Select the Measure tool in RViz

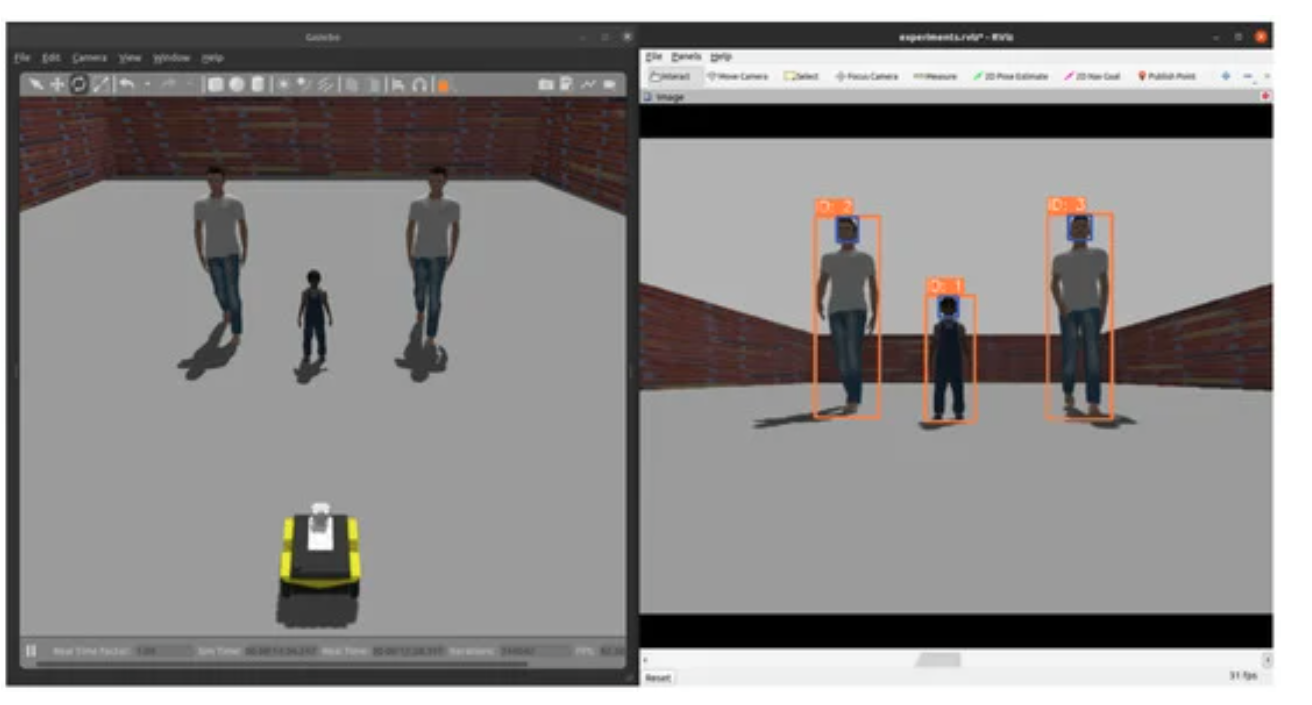click(935, 76)
